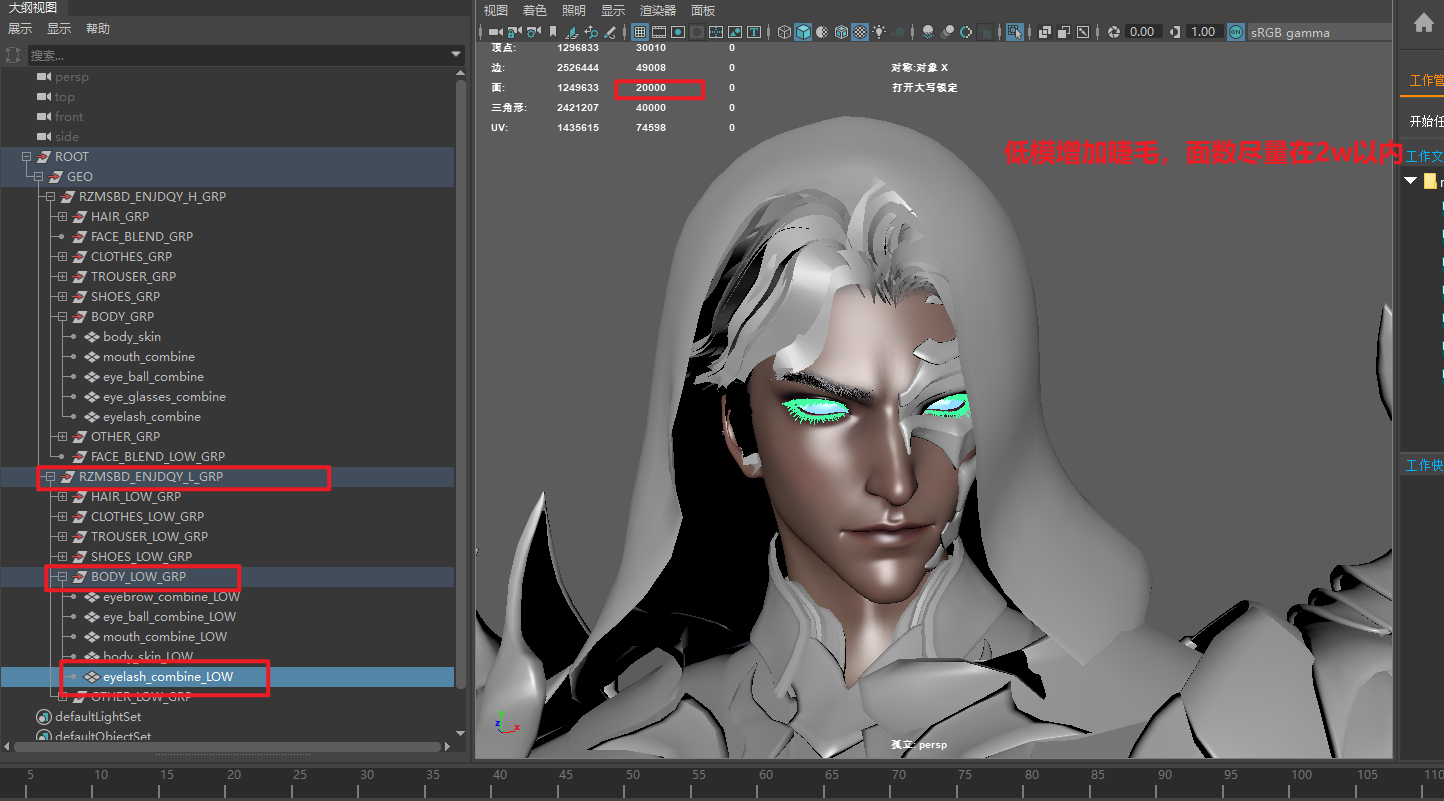The width and height of the screenshot is (1444, 801).
Task: Enable wireframe display cube icon
Action: tap(783, 32)
